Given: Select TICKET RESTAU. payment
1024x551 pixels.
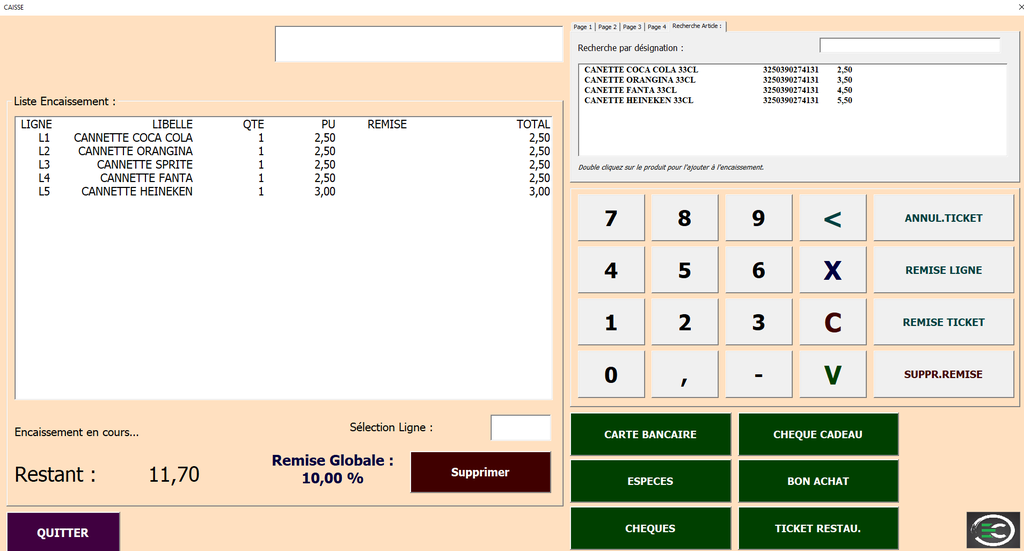Looking at the screenshot, I should point(818,529).
